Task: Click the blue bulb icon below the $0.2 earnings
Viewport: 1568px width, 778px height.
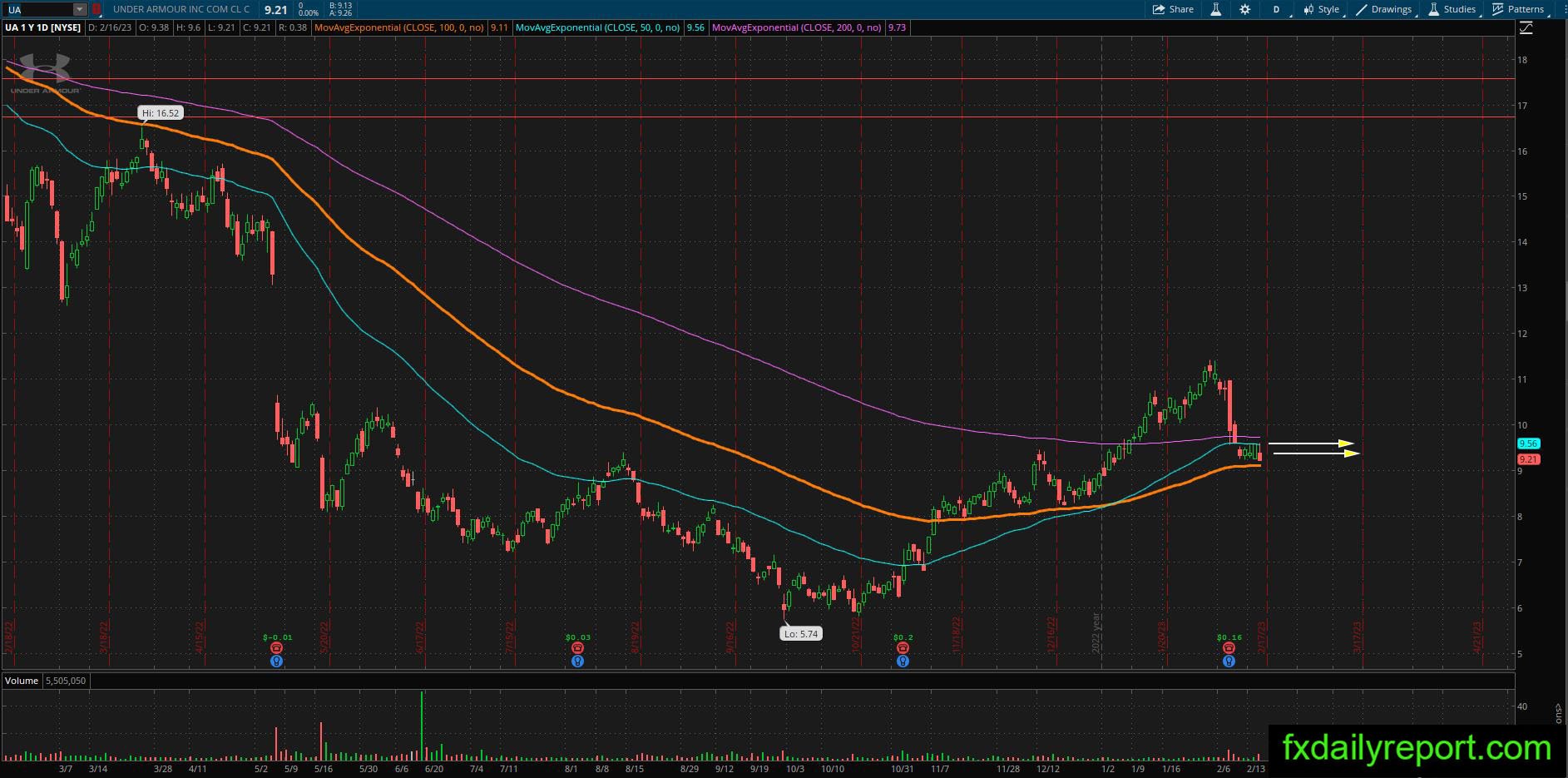Action: (903, 662)
